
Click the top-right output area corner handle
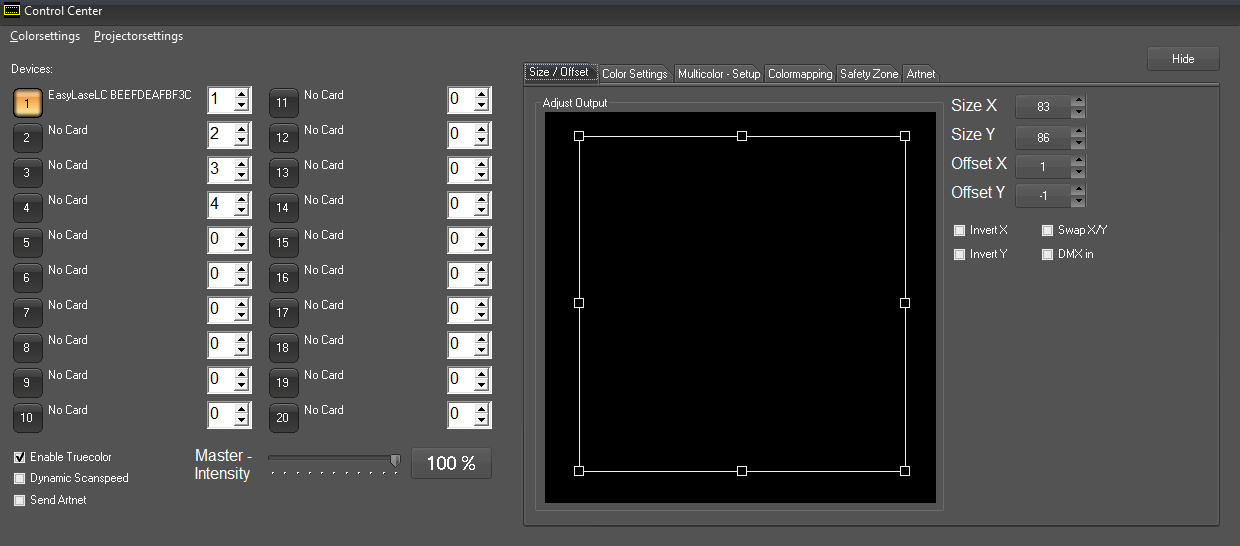click(905, 136)
